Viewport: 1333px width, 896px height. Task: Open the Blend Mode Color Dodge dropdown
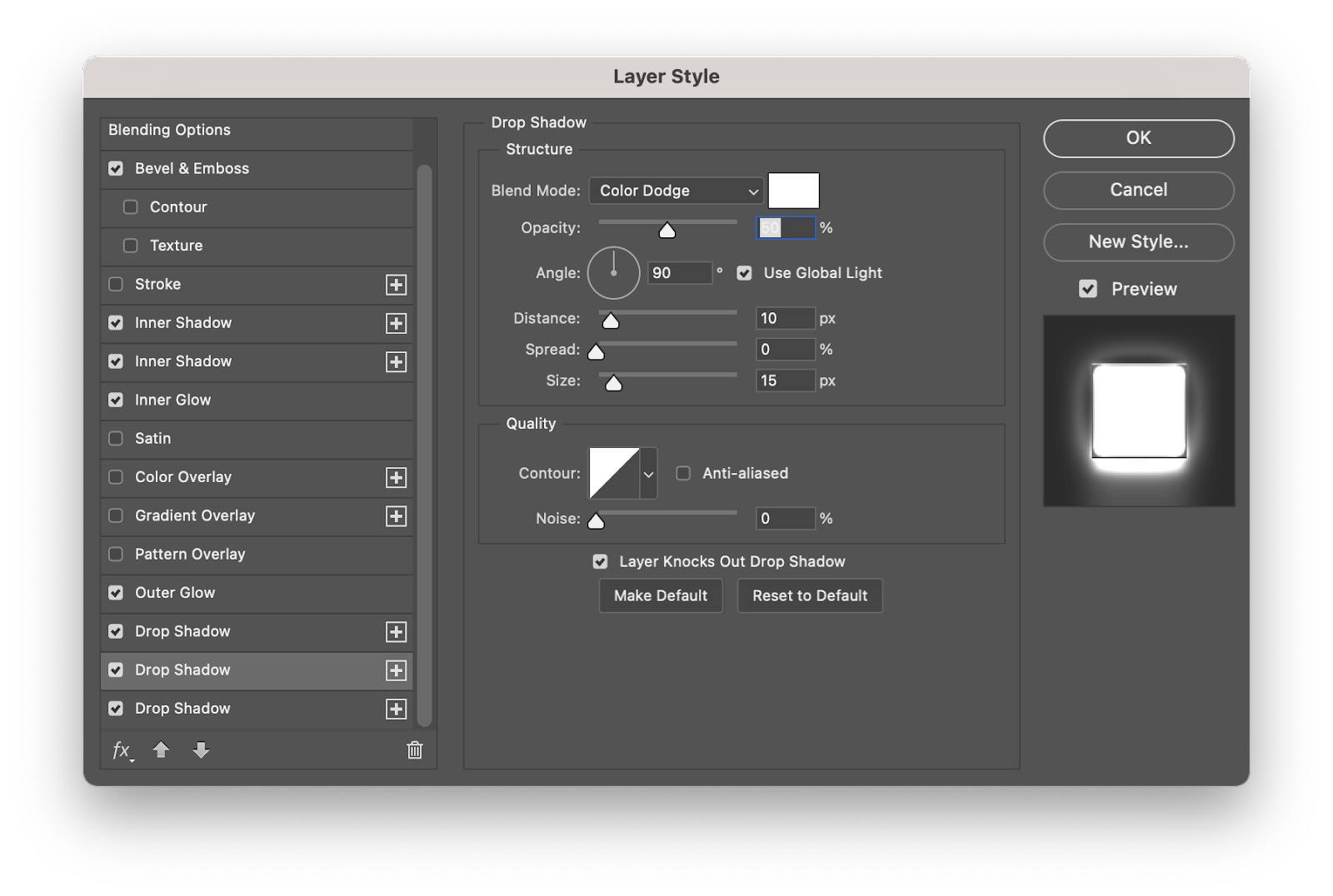pos(676,191)
